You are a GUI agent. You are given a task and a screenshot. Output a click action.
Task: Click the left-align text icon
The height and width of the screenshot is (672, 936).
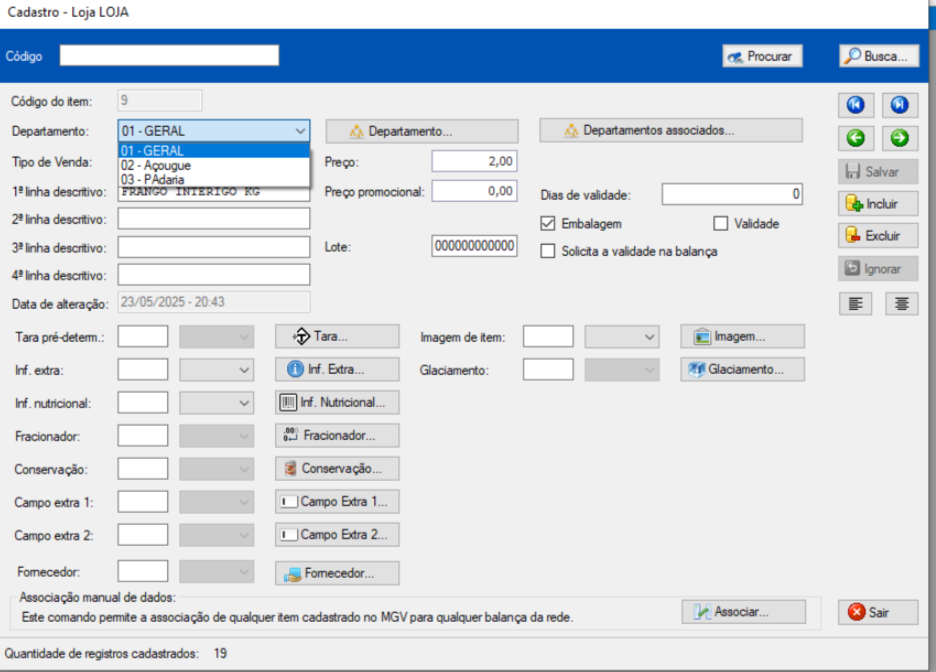coord(855,304)
